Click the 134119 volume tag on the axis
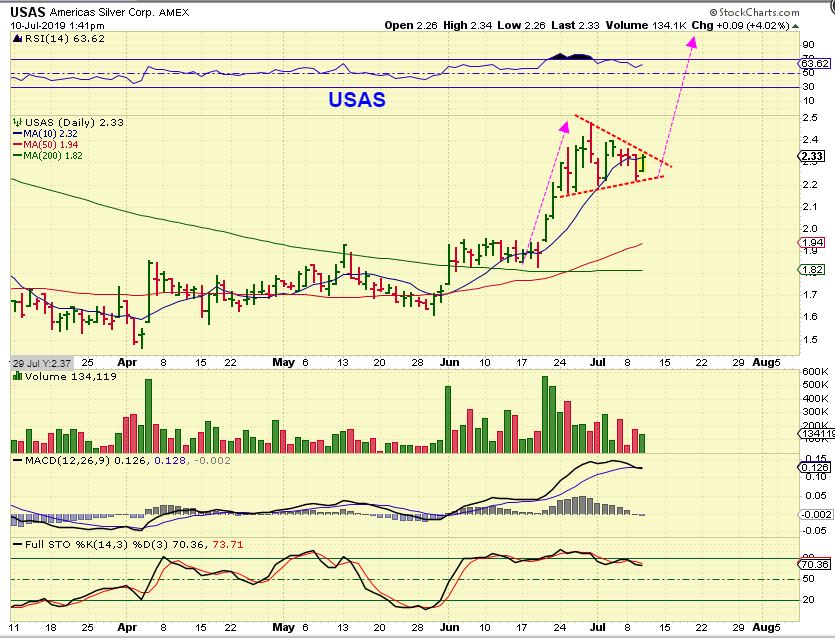 815,434
